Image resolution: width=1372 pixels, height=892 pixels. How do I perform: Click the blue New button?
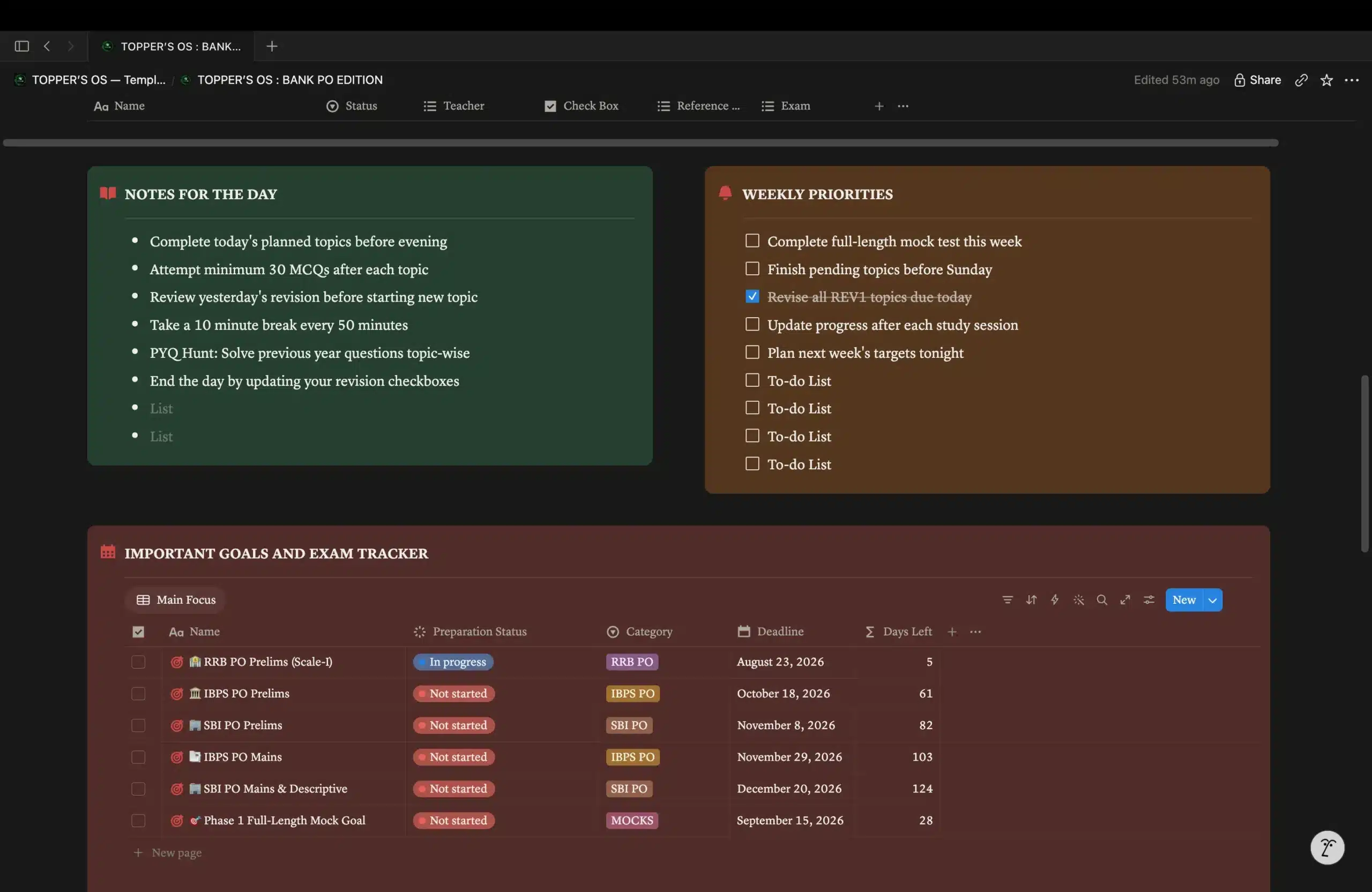[x=1184, y=600]
